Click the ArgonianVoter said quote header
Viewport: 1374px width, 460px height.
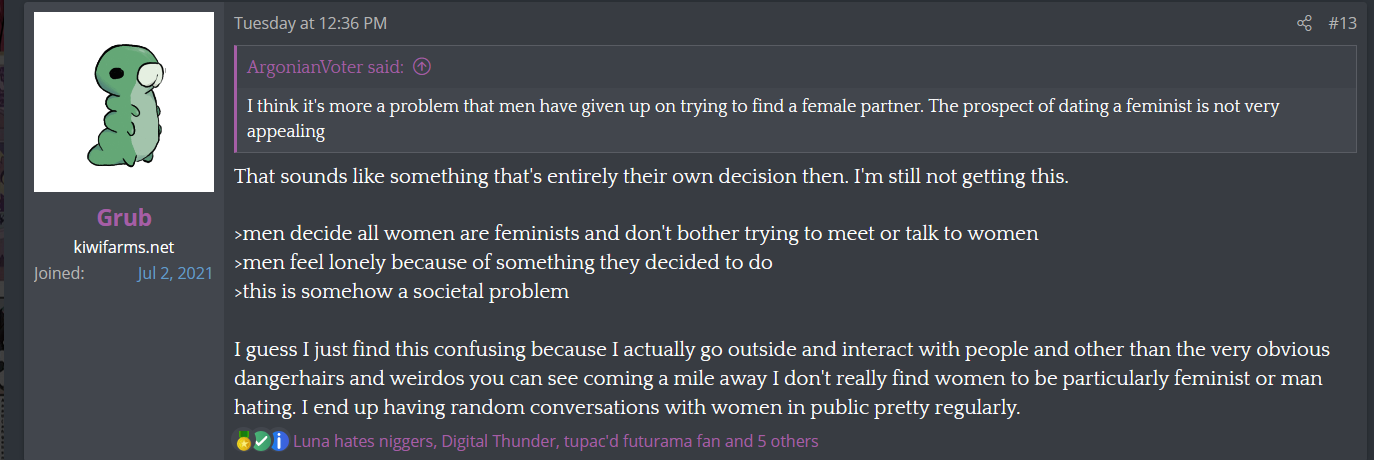(x=325, y=67)
